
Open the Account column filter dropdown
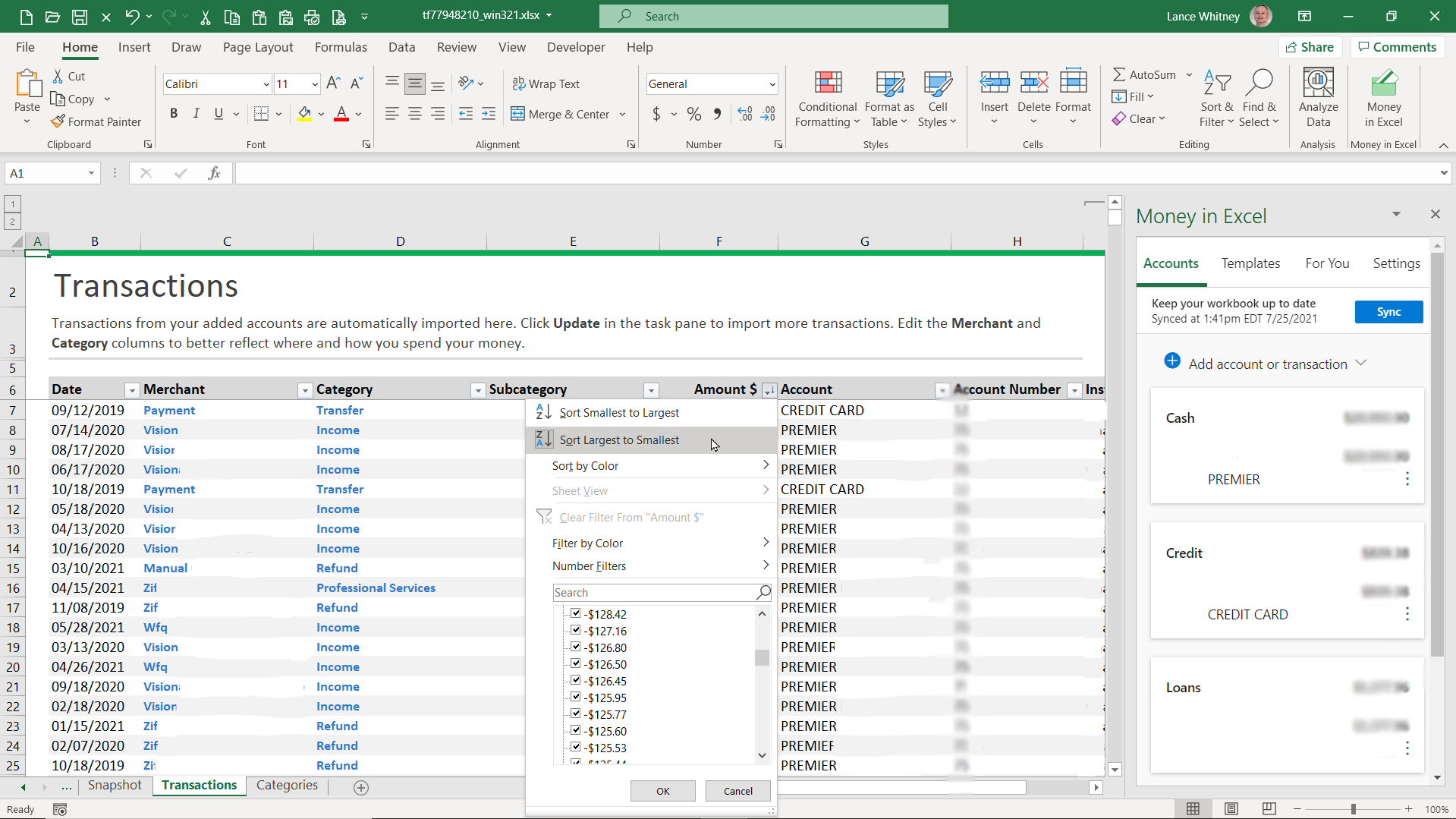(942, 390)
